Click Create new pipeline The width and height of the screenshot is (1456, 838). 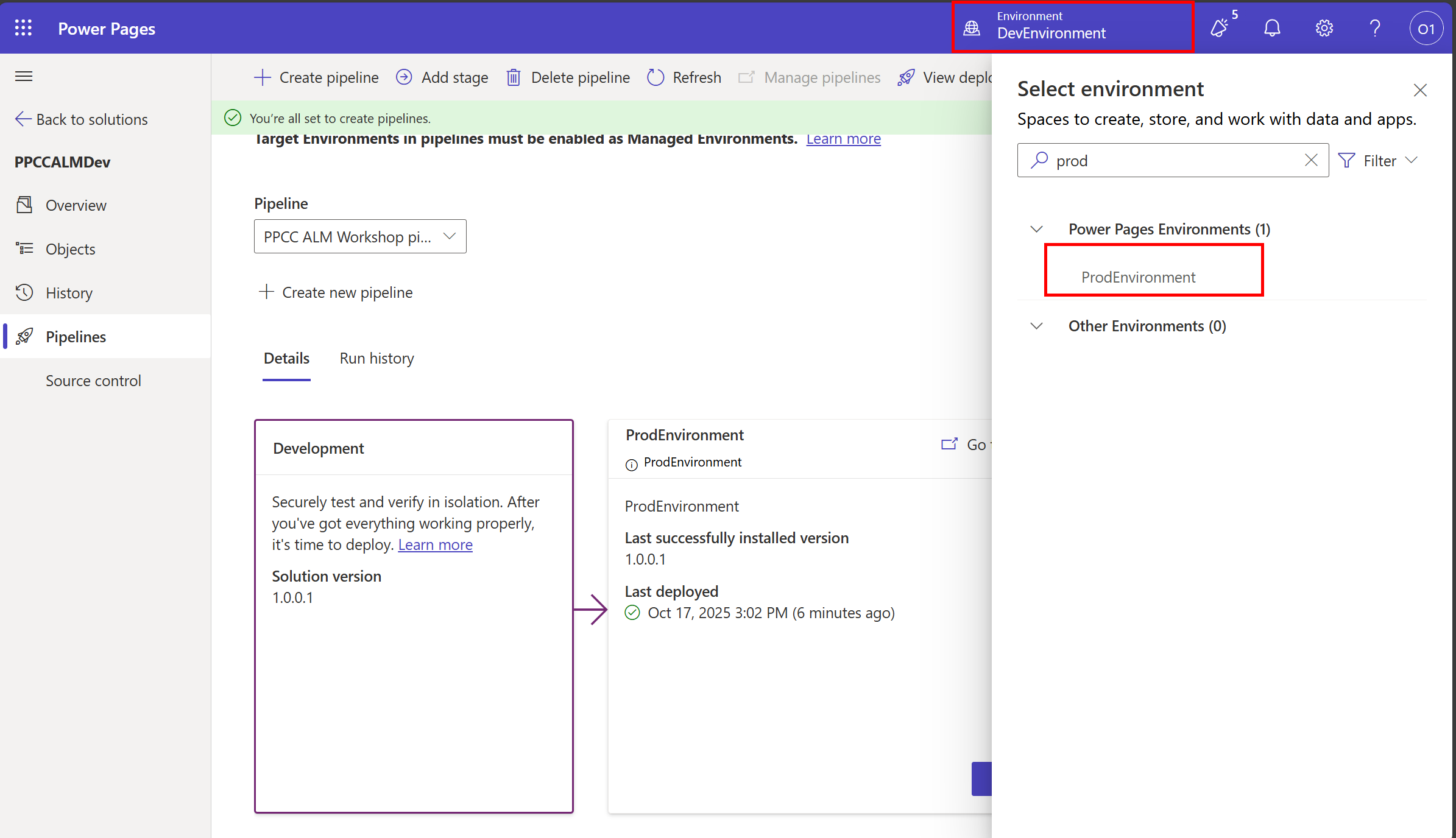tap(336, 292)
